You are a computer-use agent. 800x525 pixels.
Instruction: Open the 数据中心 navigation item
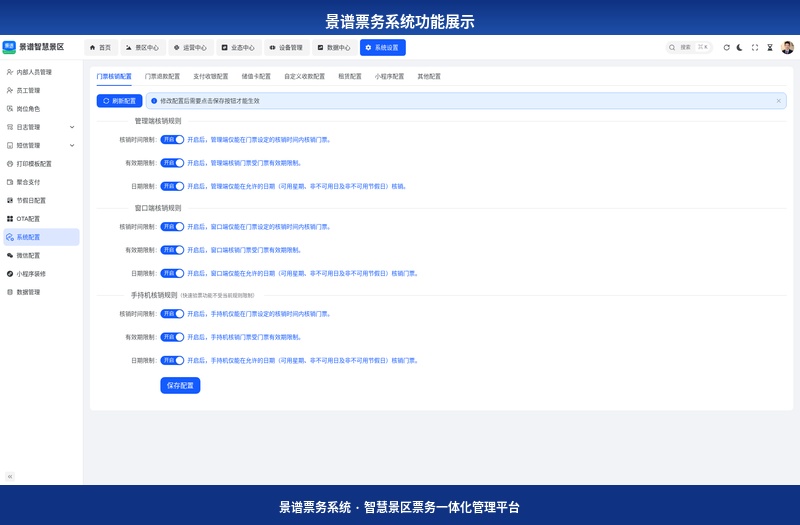click(335, 47)
